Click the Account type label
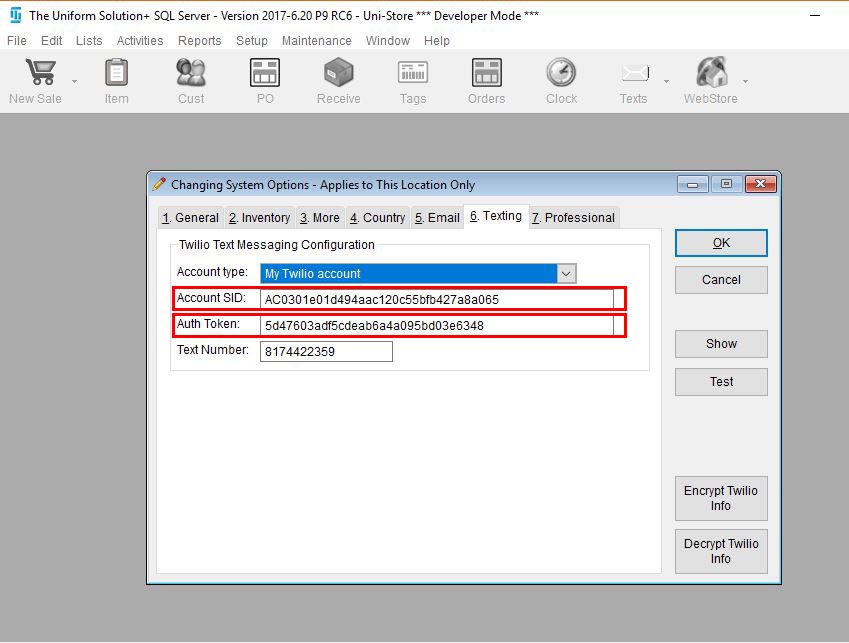Image resolution: width=849 pixels, height=643 pixels. (212, 272)
